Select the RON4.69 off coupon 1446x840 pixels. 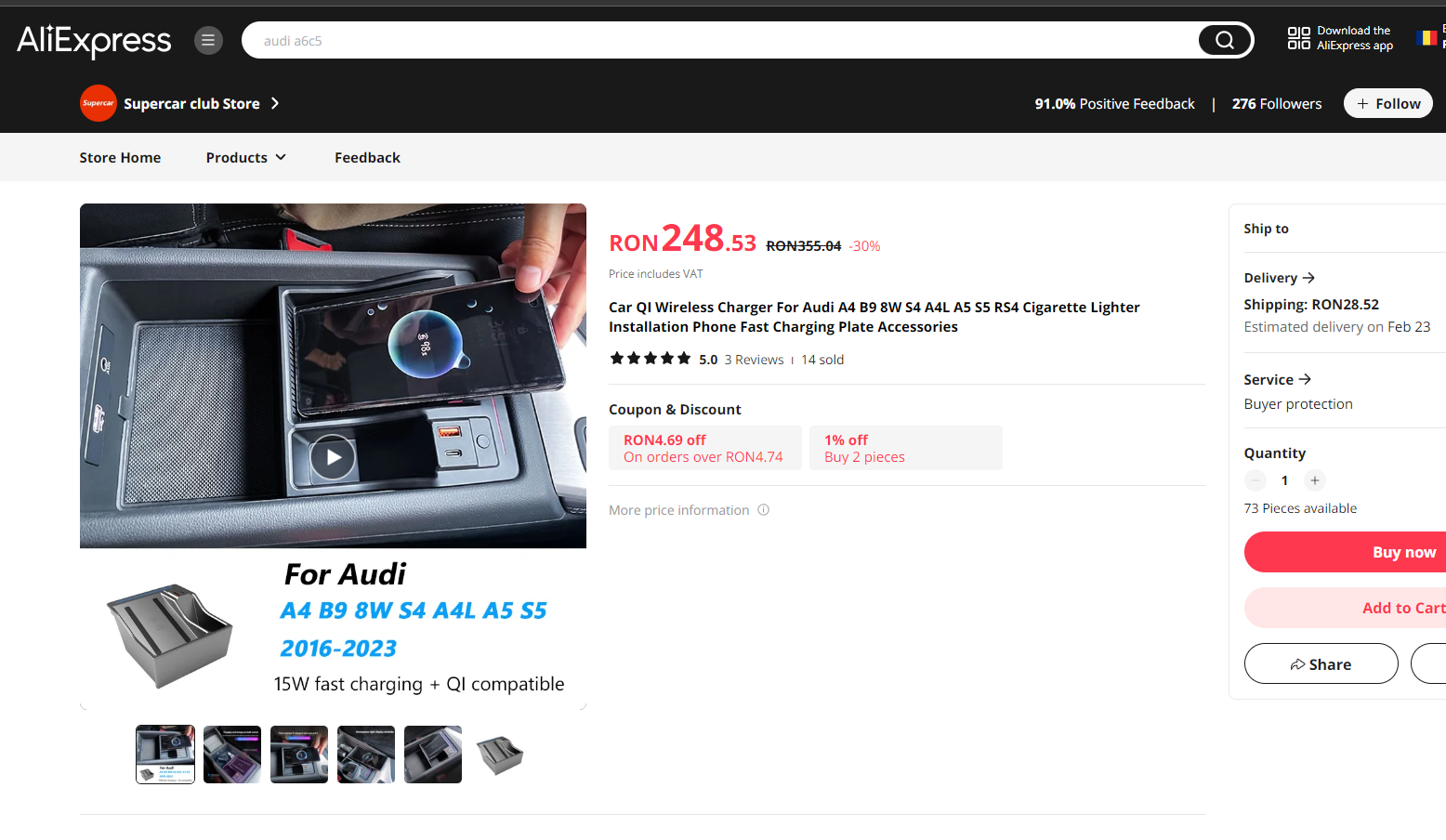point(705,448)
